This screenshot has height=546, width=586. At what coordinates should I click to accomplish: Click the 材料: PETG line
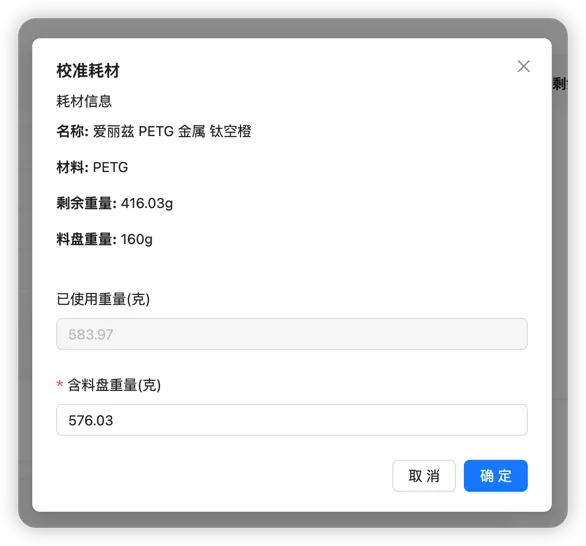[92, 167]
